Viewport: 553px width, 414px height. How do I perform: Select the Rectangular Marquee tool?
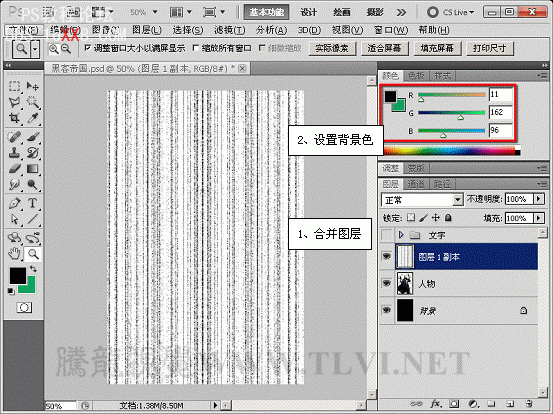14,86
